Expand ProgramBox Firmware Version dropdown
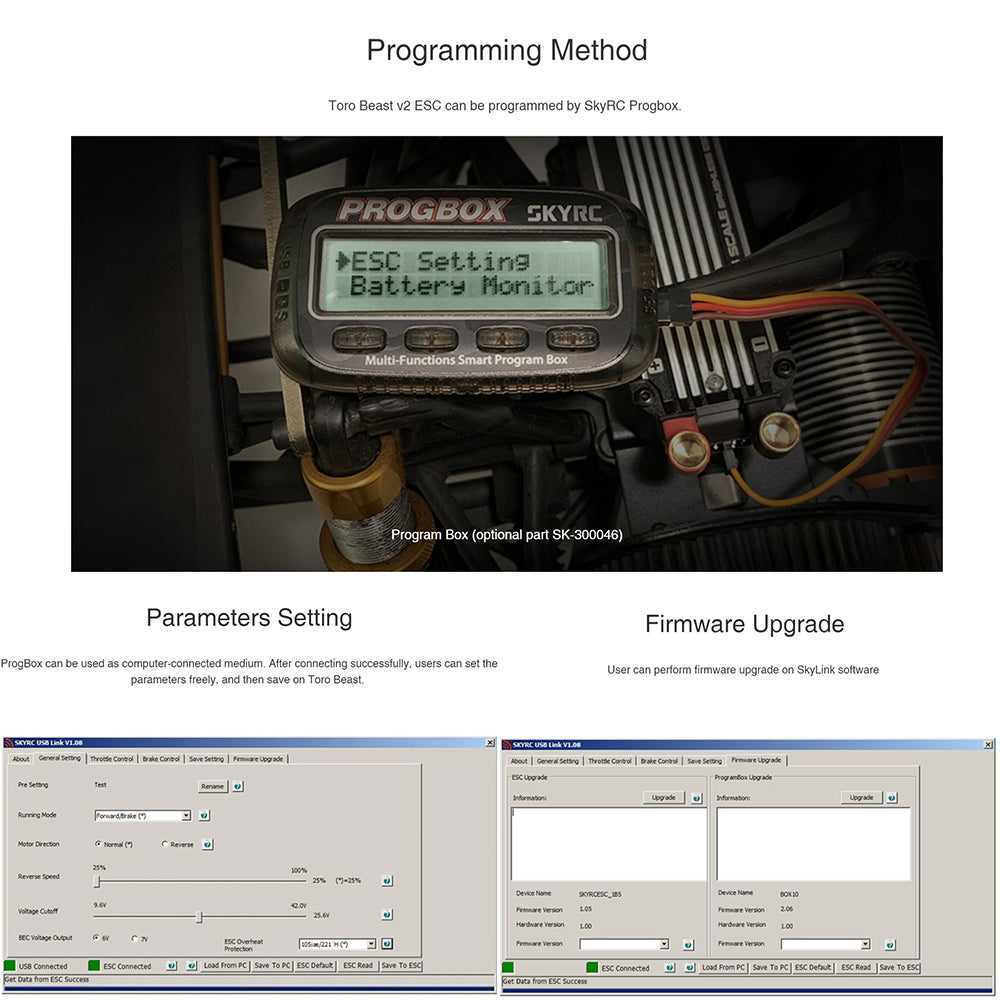This screenshot has width=1000, height=1000. 864,944
